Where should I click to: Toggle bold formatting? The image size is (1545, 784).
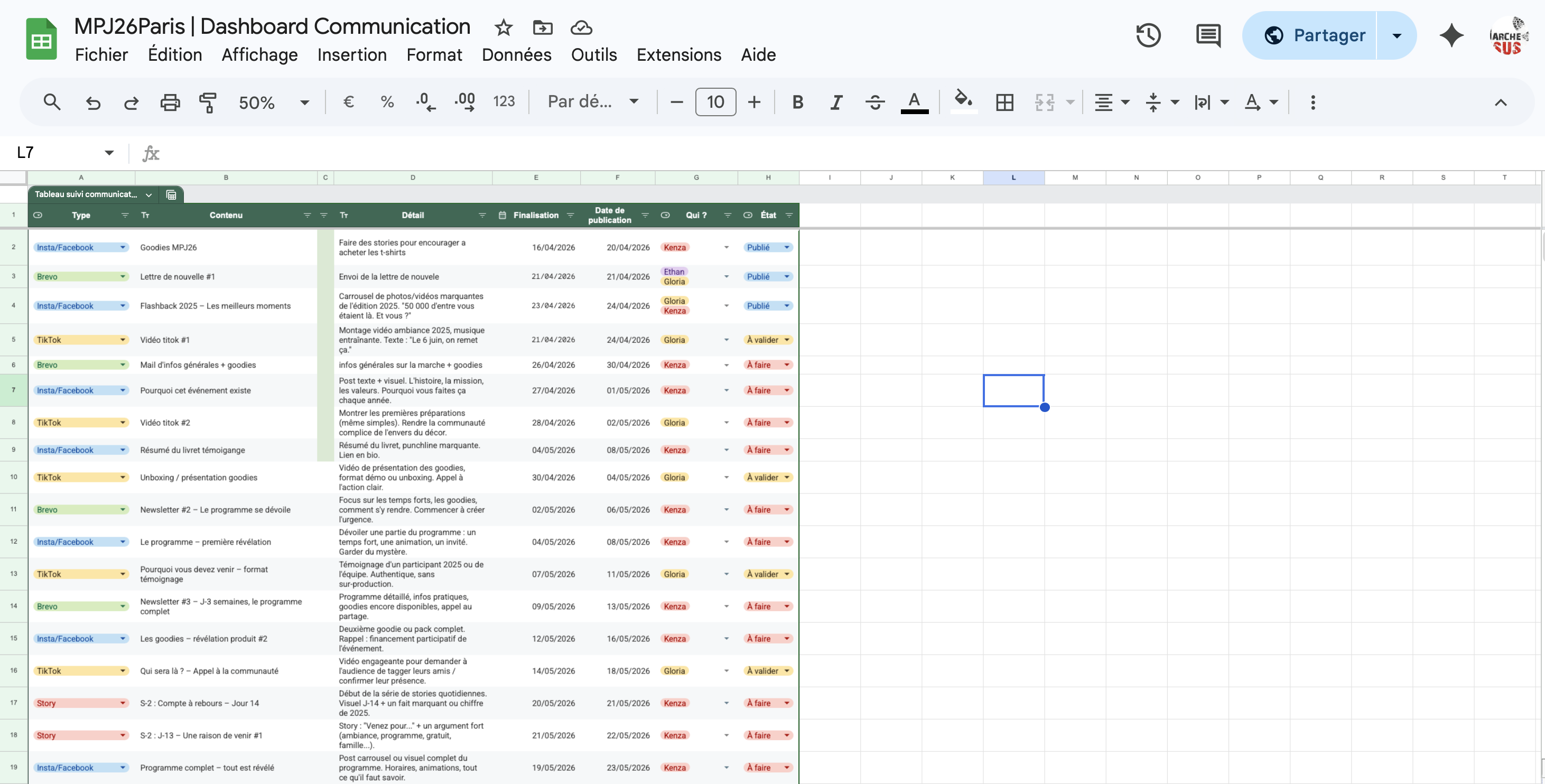click(x=797, y=102)
